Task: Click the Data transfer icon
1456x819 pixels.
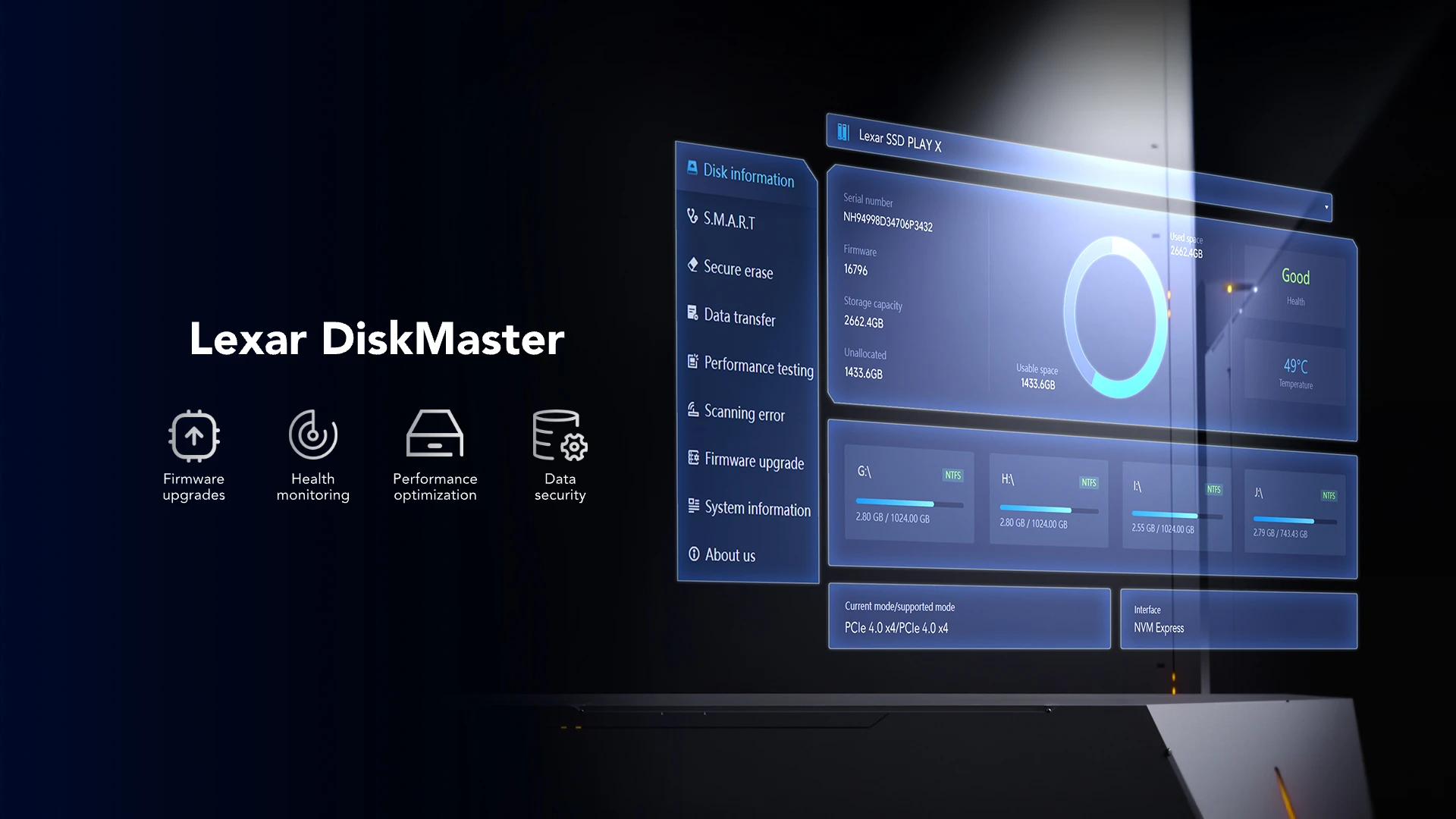Action: click(692, 312)
